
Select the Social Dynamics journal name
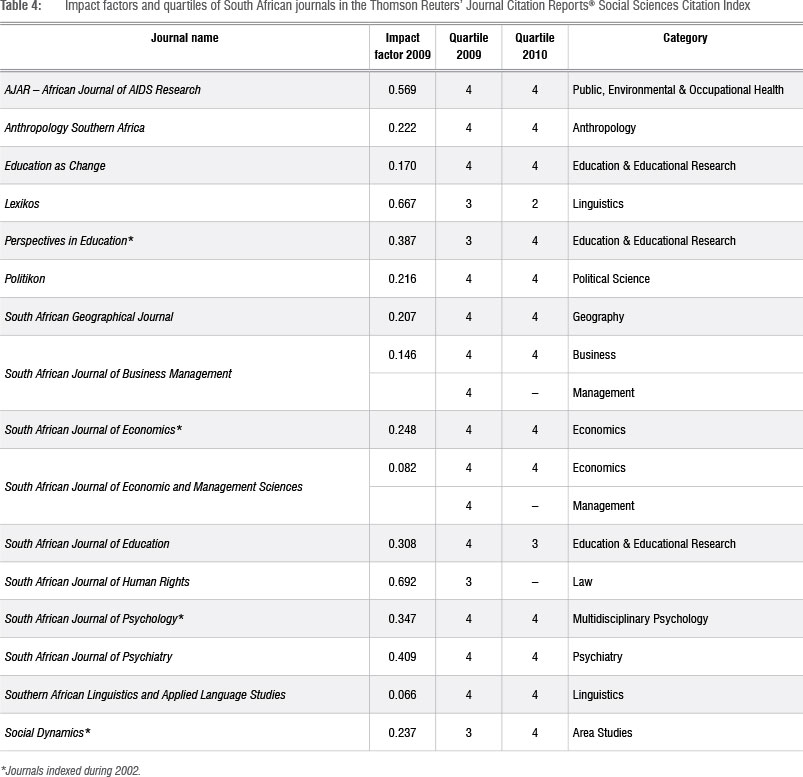point(48,733)
